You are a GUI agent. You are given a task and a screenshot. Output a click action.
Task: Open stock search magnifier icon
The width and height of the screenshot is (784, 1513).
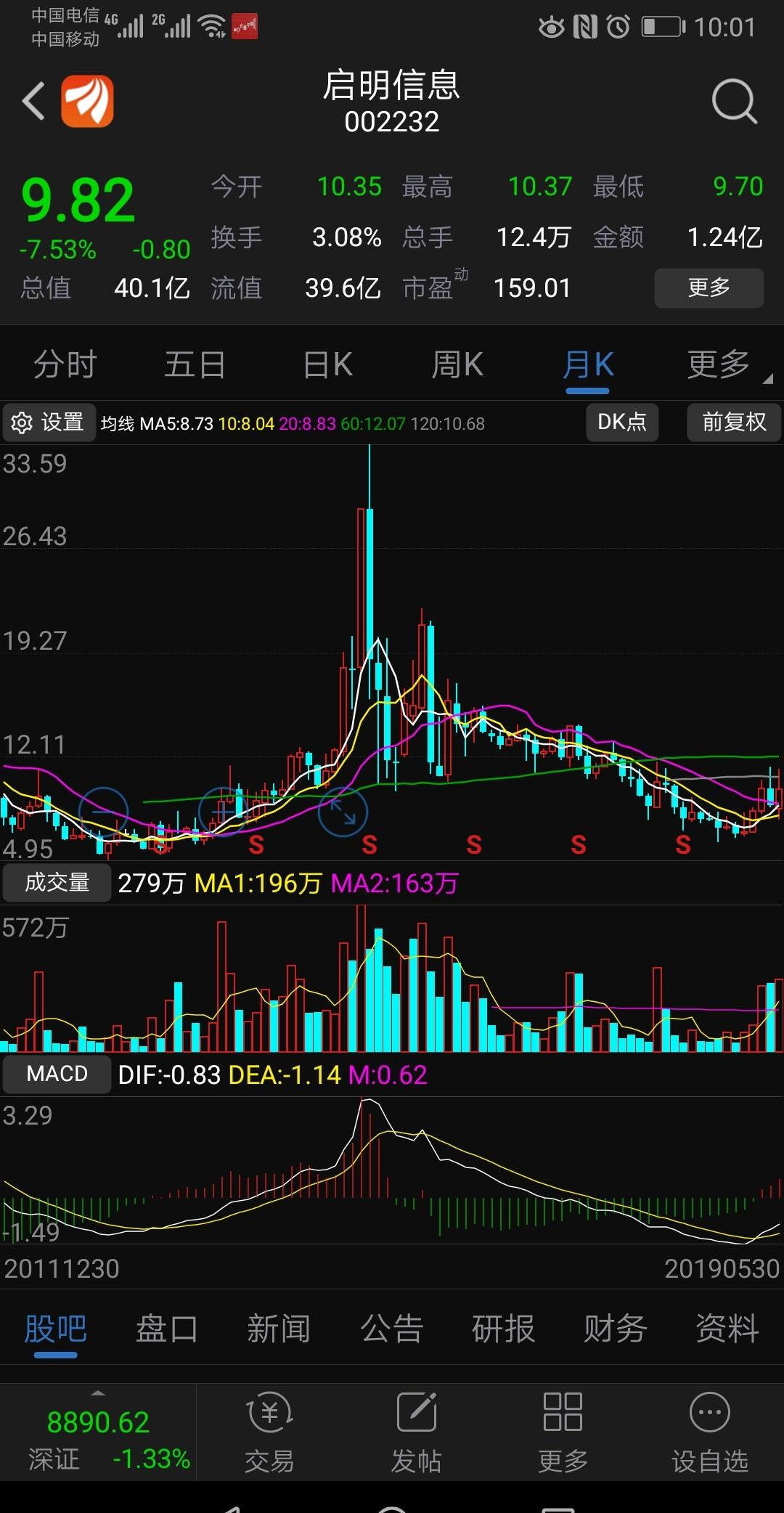click(x=735, y=101)
